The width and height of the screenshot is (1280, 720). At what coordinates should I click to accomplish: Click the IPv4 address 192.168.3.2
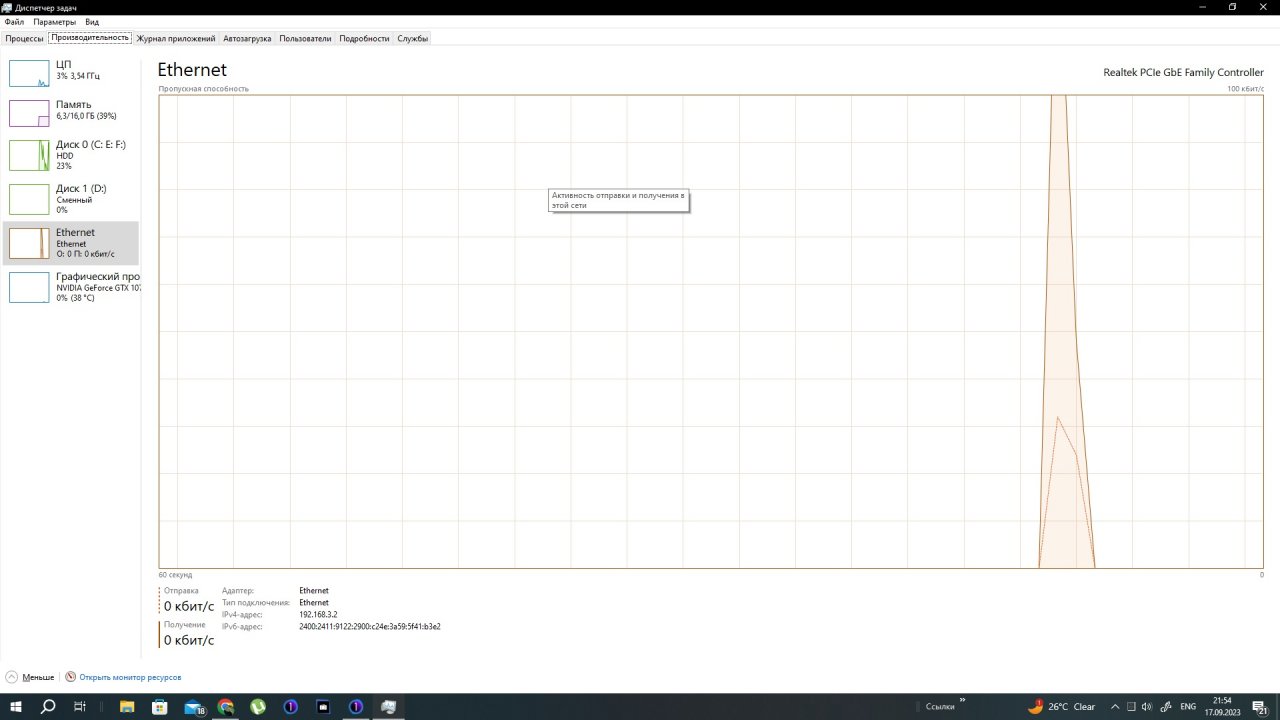pos(318,614)
